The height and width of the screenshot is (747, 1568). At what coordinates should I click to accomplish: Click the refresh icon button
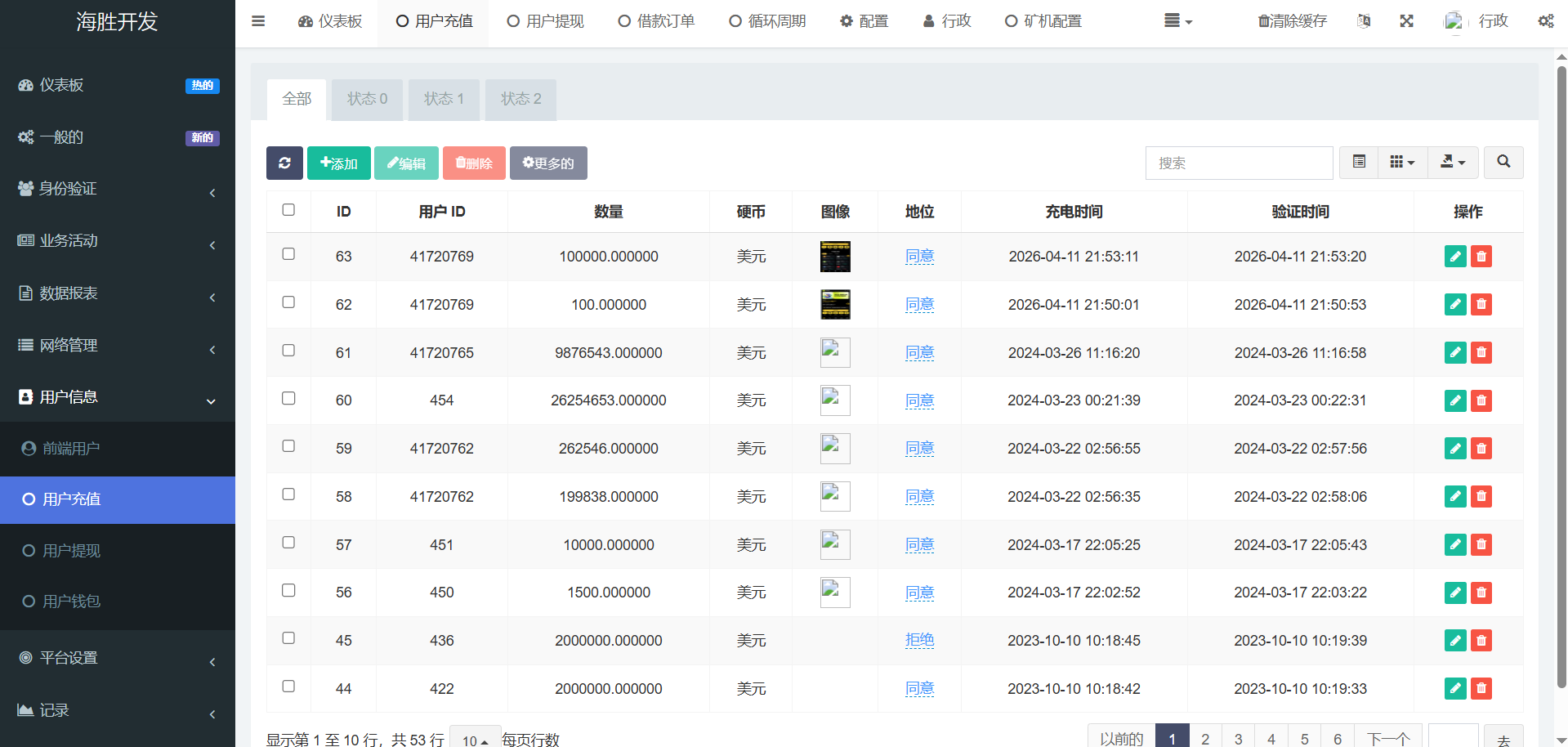(x=284, y=163)
